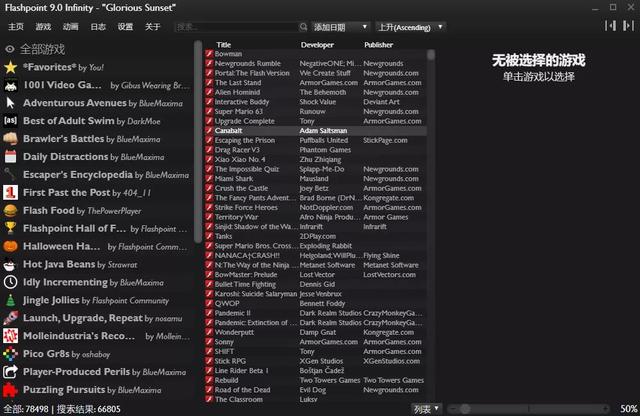The height and width of the screenshot is (416, 640).
Task: Click the Molleindustria playlist icon
Action: [x=11, y=336]
